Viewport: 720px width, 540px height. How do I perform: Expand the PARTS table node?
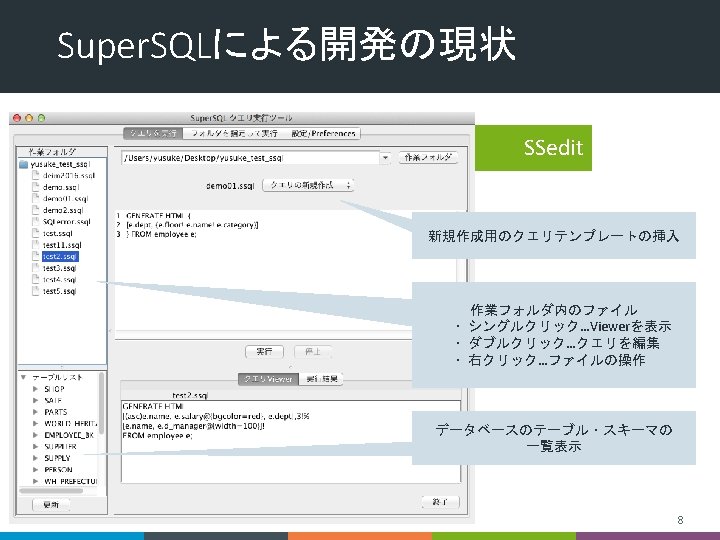pyautogui.click(x=35, y=412)
